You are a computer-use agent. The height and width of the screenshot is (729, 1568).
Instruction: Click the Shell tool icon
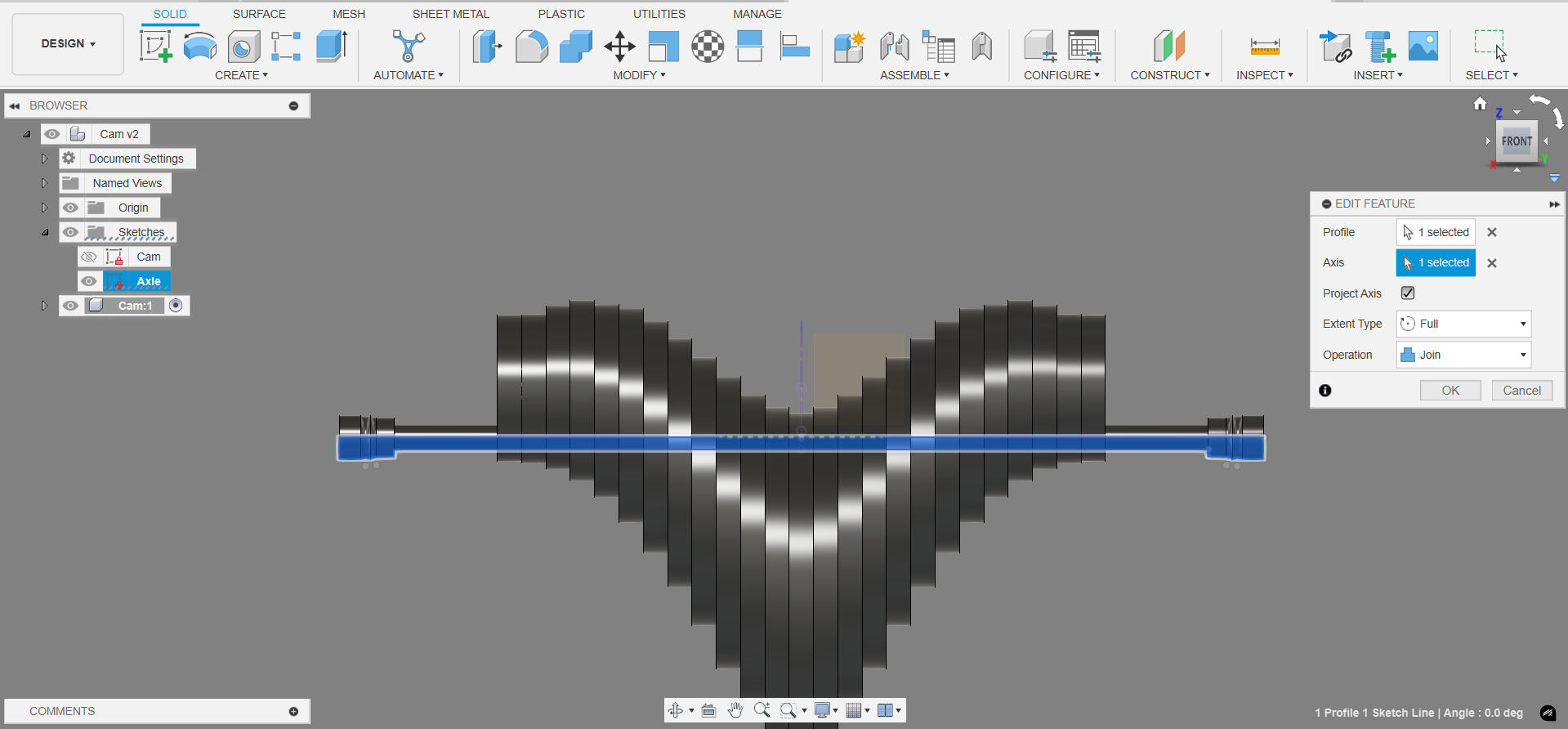coord(663,47)
